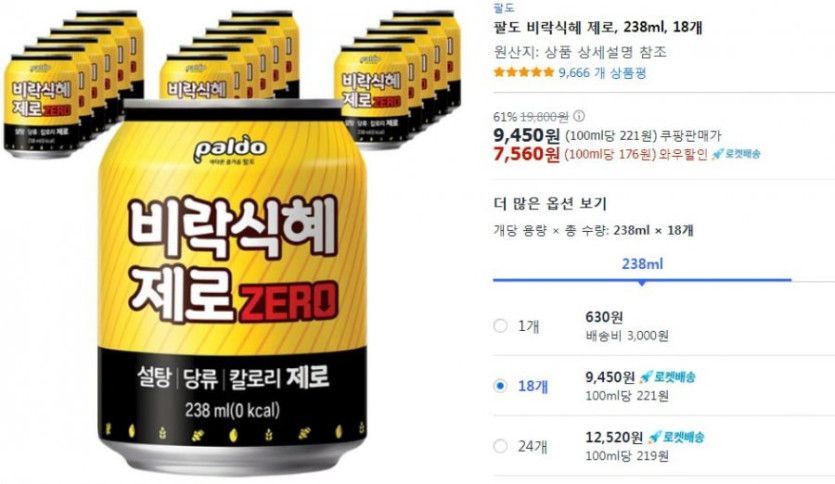Click rocket delivery badge in 18개 option
Image resolution: width=835 pixels, height=484 pixels.
pyautogui.click(x=667, y=377)
